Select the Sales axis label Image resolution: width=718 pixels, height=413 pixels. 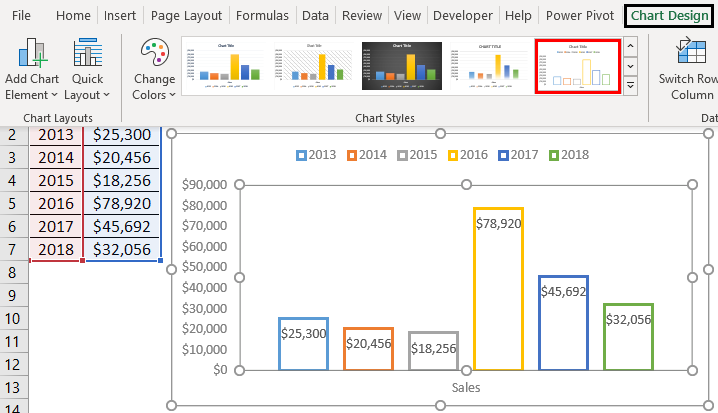[466, 388]
